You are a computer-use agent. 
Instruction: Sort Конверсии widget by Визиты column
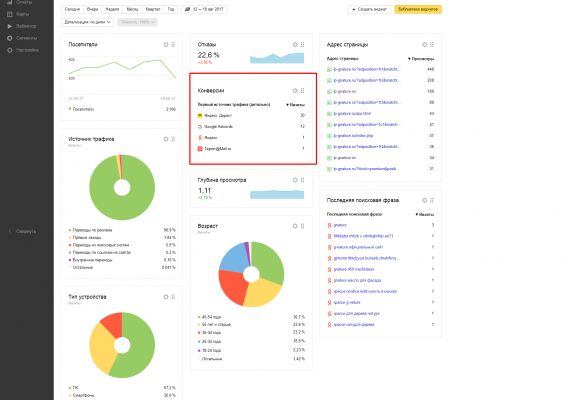pyautogui.click(x=295, y=105)
